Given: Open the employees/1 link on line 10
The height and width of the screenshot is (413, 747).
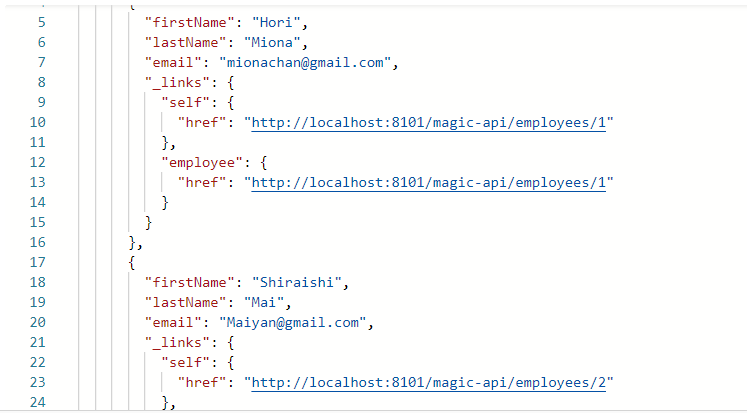Looking at the screenshot, I should point(428,123).
